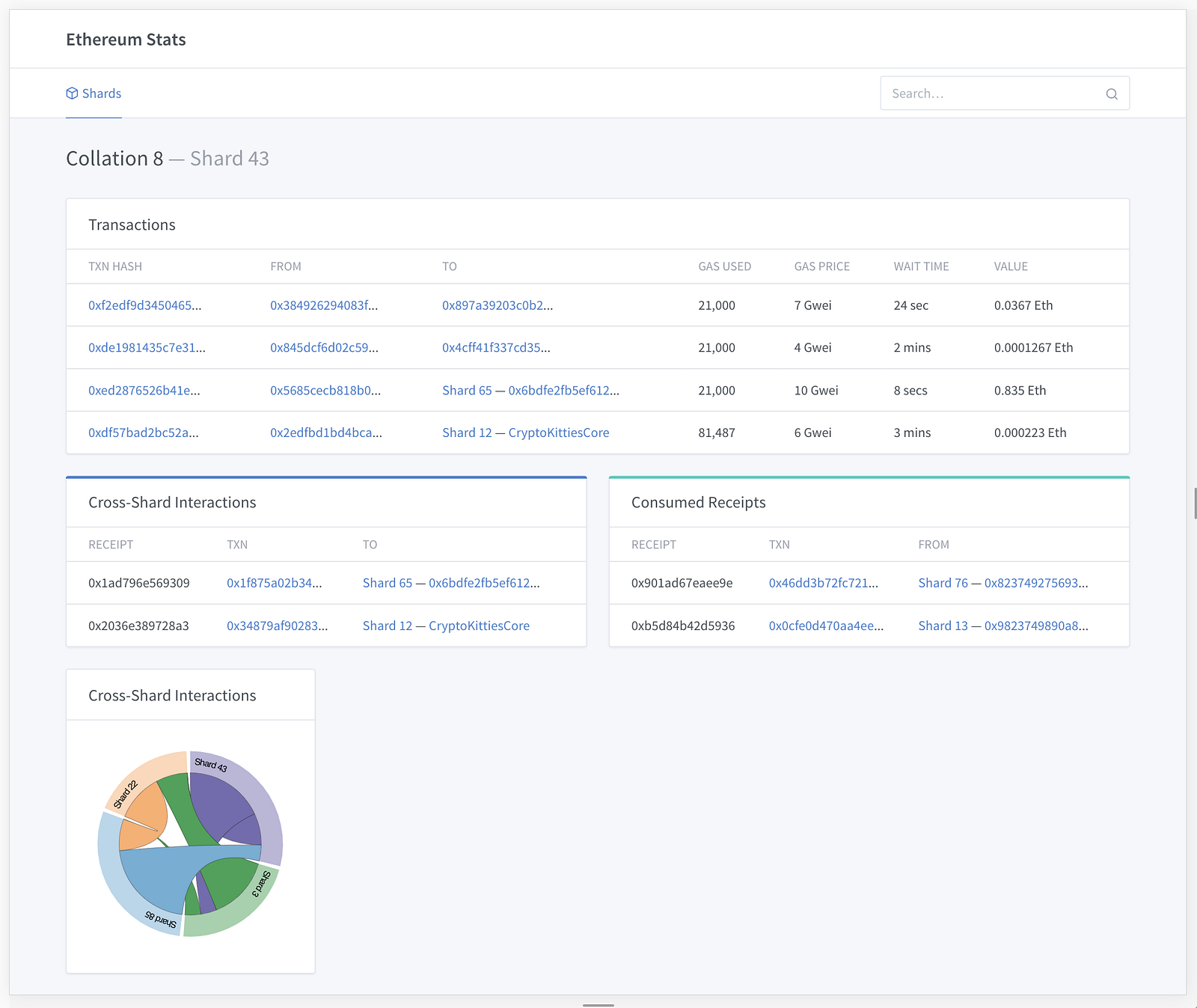The height and width of the screenshot is (1008, 1197).
Task: Open sender address 0x384926294083f
Action: 324,305
